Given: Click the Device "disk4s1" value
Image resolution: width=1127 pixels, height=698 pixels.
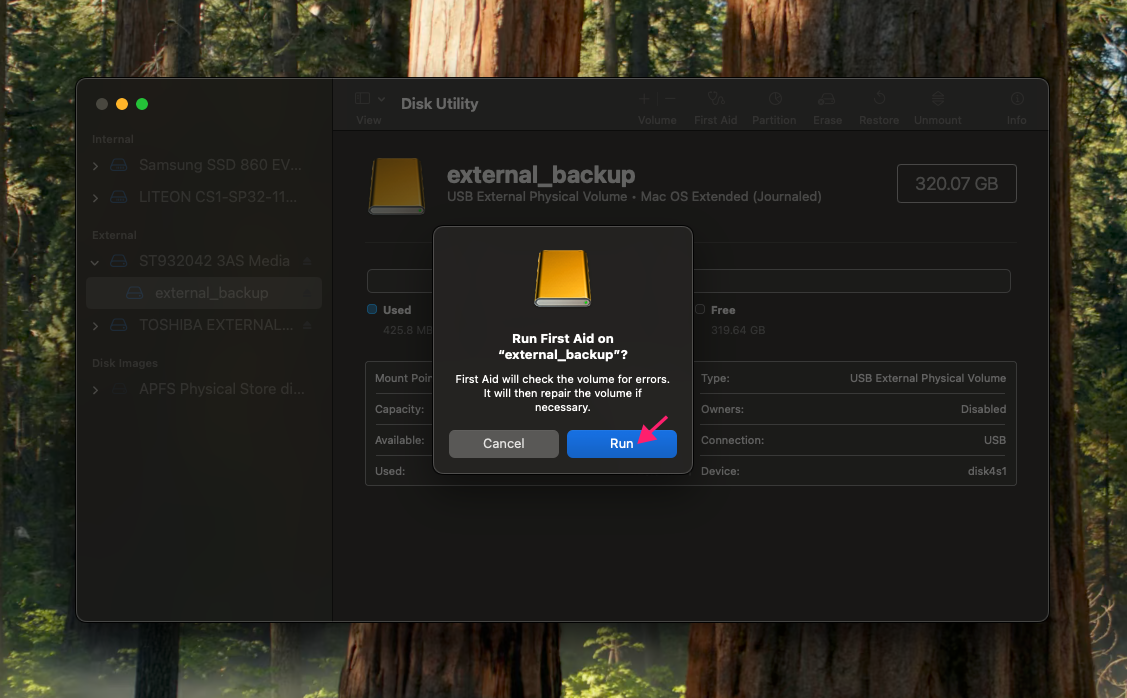Looking at the screenshot, I should tap(987, 471).
